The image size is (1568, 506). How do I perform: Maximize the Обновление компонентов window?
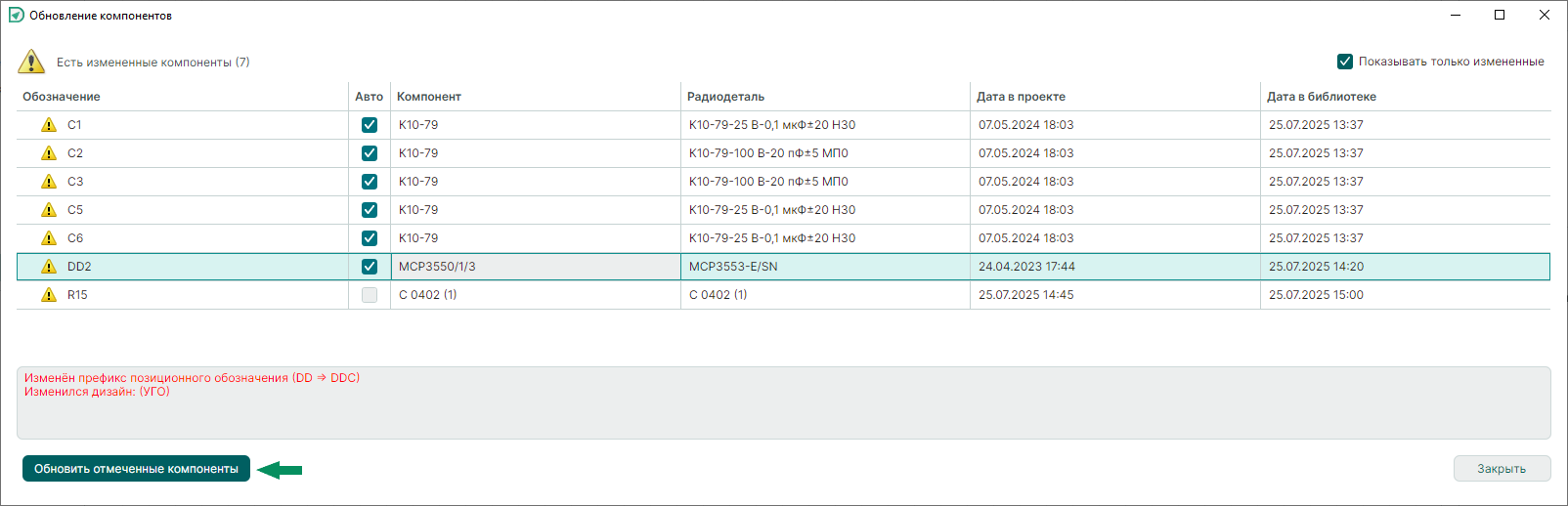coord(1500,15)
